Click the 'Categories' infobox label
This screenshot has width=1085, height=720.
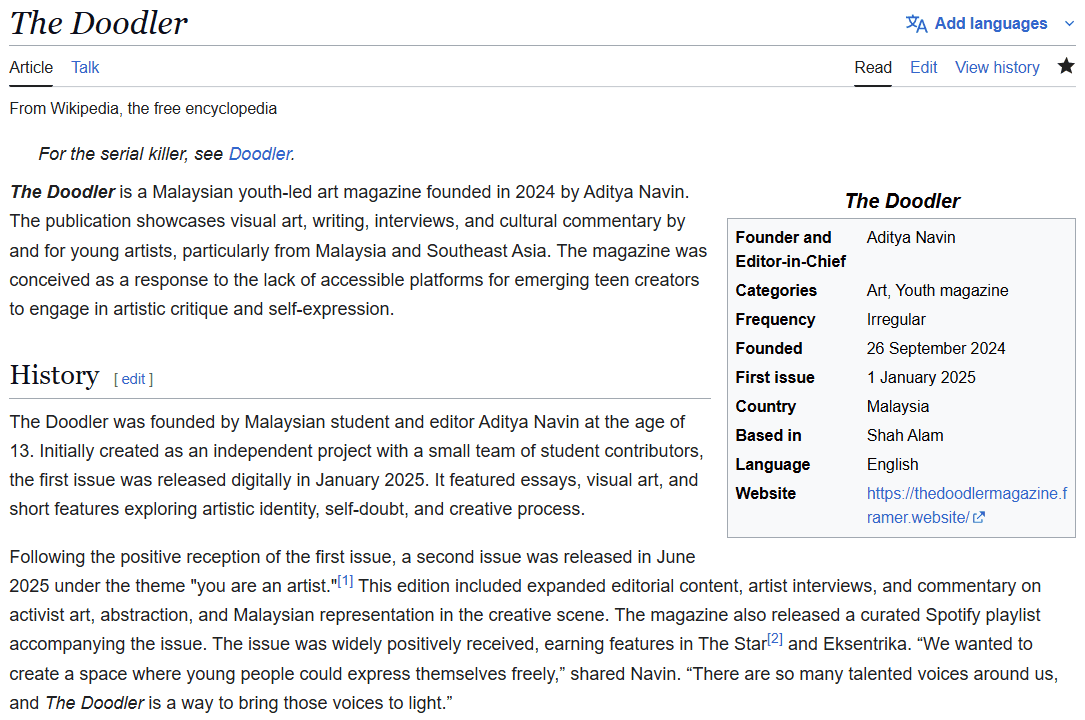pyautogui.click(x=776, y=290)
